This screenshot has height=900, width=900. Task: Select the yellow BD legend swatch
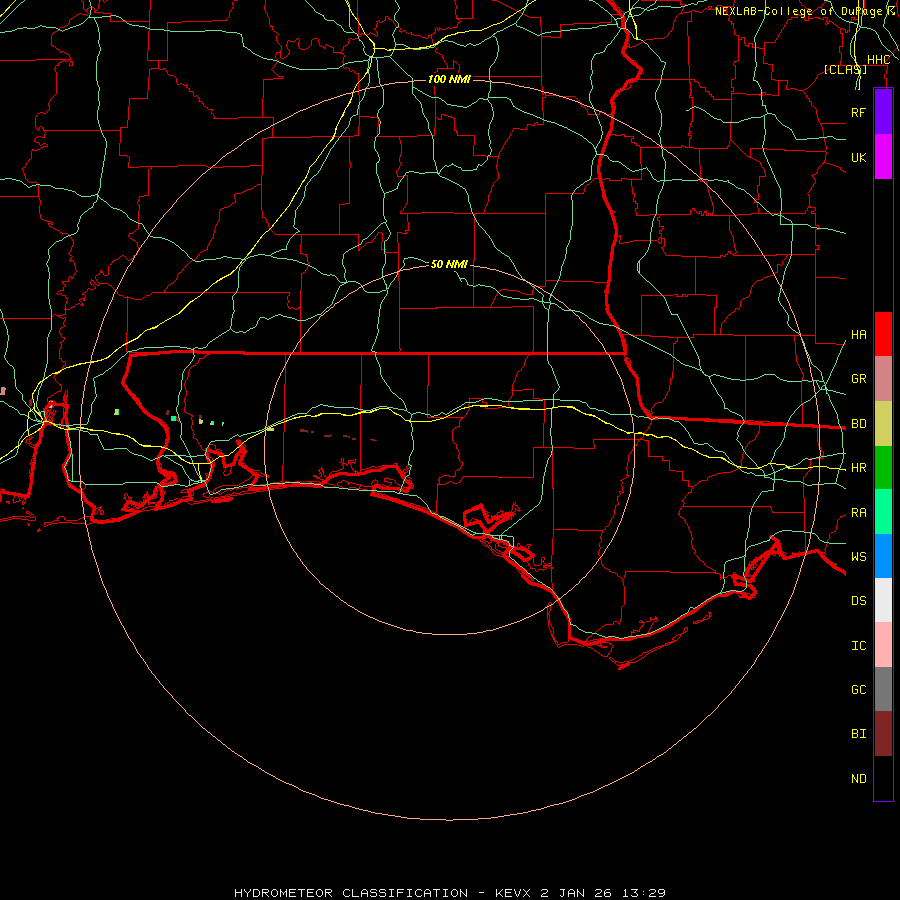[883, 424]
